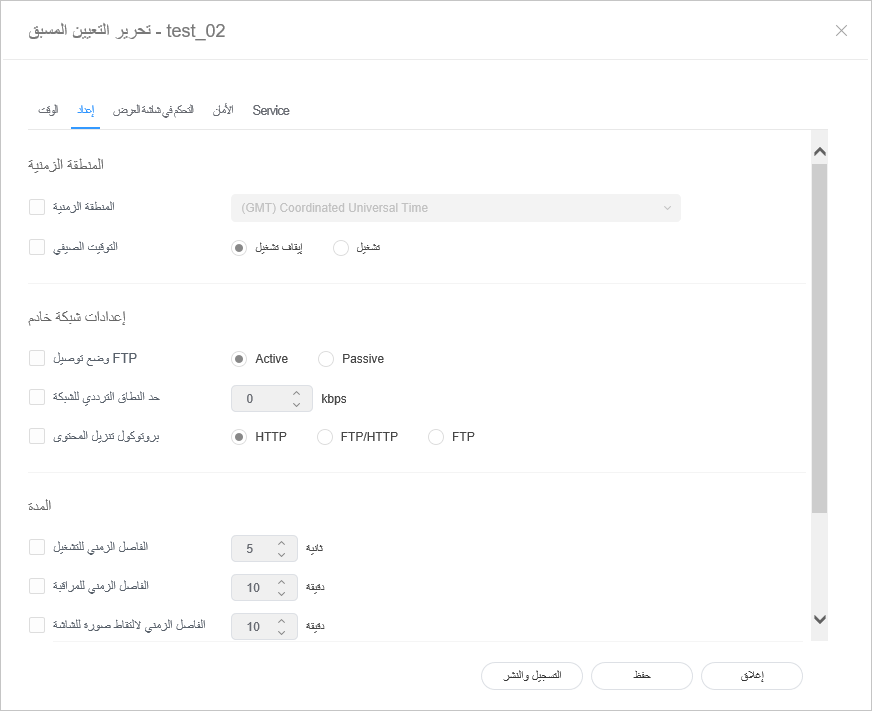Decrease the monitoring interval minutes value
The width and height of the screenshot is (872, 711).
(x=282, y=594)
